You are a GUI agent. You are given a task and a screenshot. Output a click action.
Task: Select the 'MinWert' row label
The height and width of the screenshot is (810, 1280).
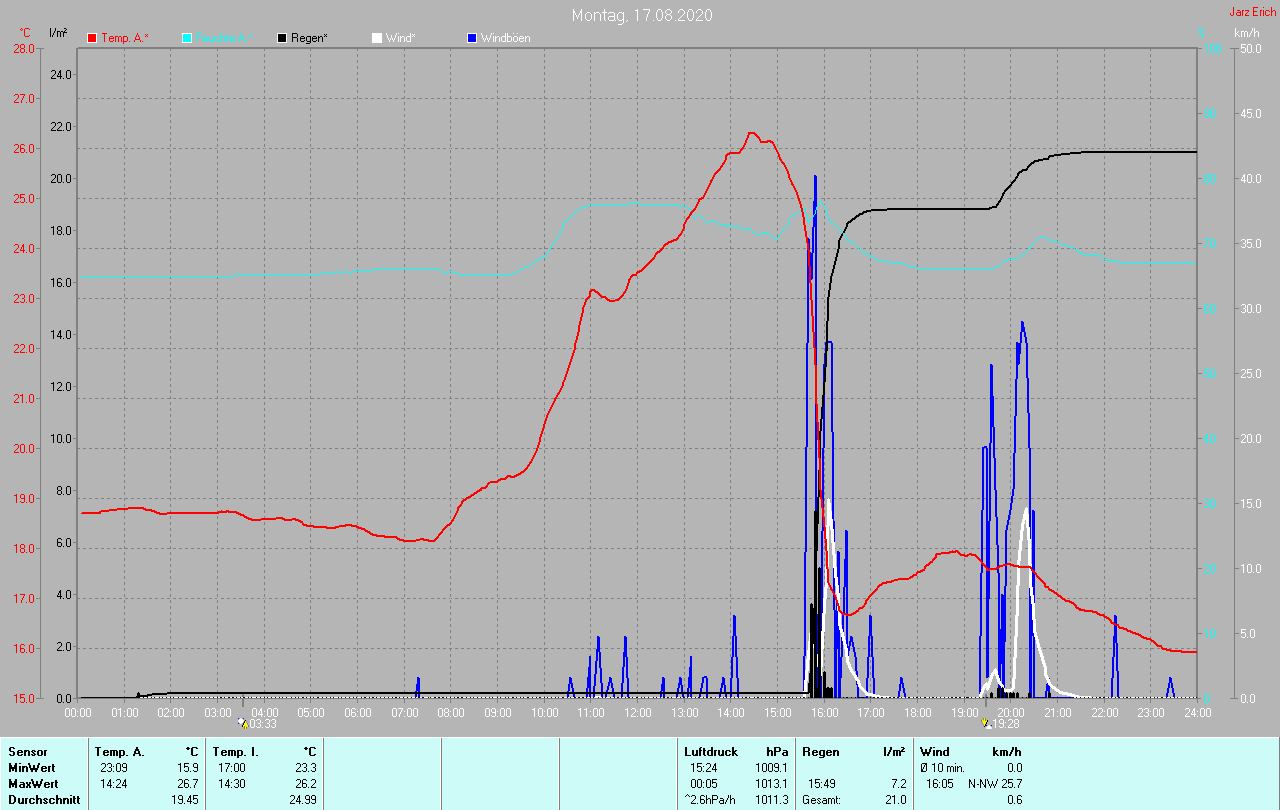[x=32, y=767]
